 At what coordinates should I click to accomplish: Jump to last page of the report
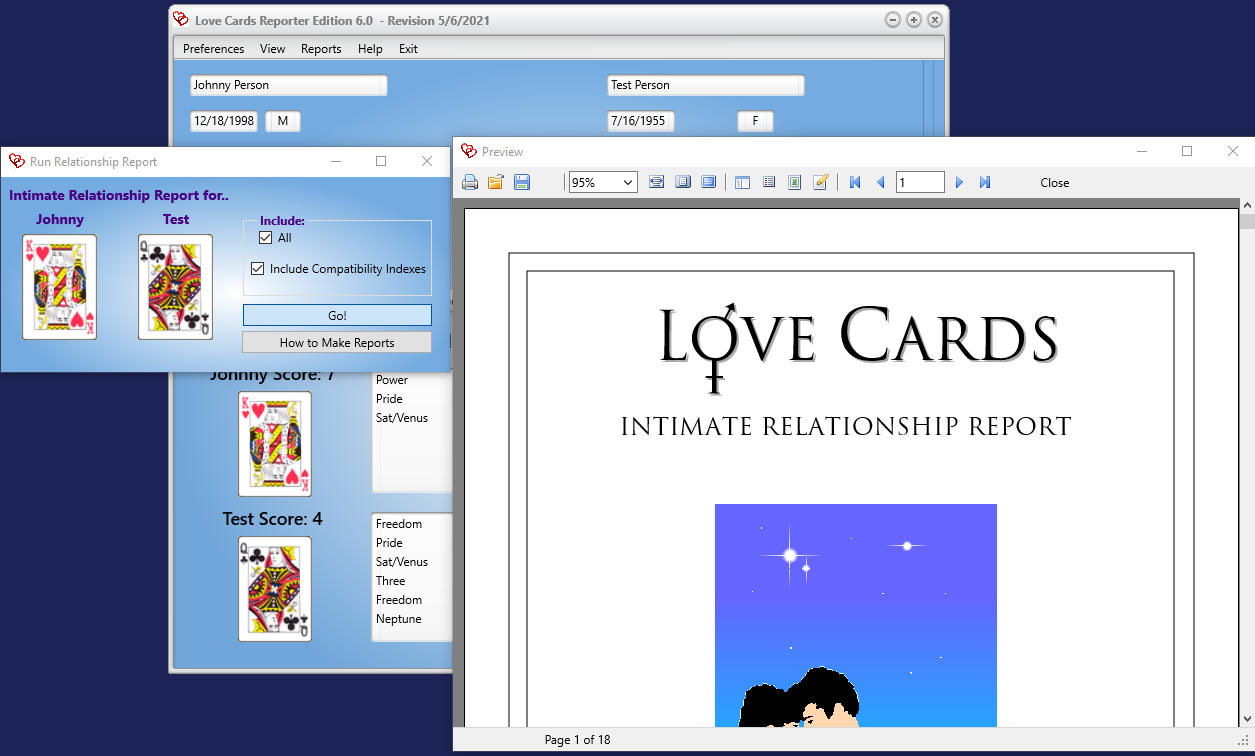click(985, 182)
